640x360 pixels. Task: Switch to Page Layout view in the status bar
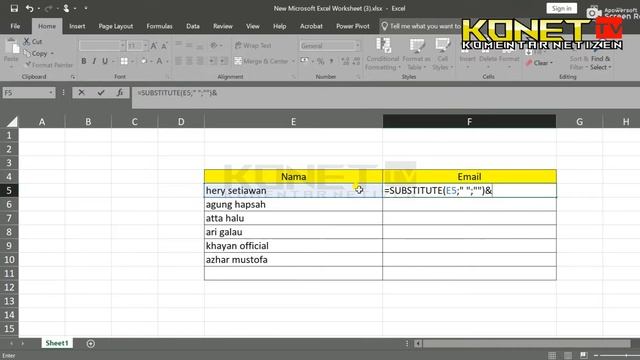pyautogui.click(x=568, y=356)
